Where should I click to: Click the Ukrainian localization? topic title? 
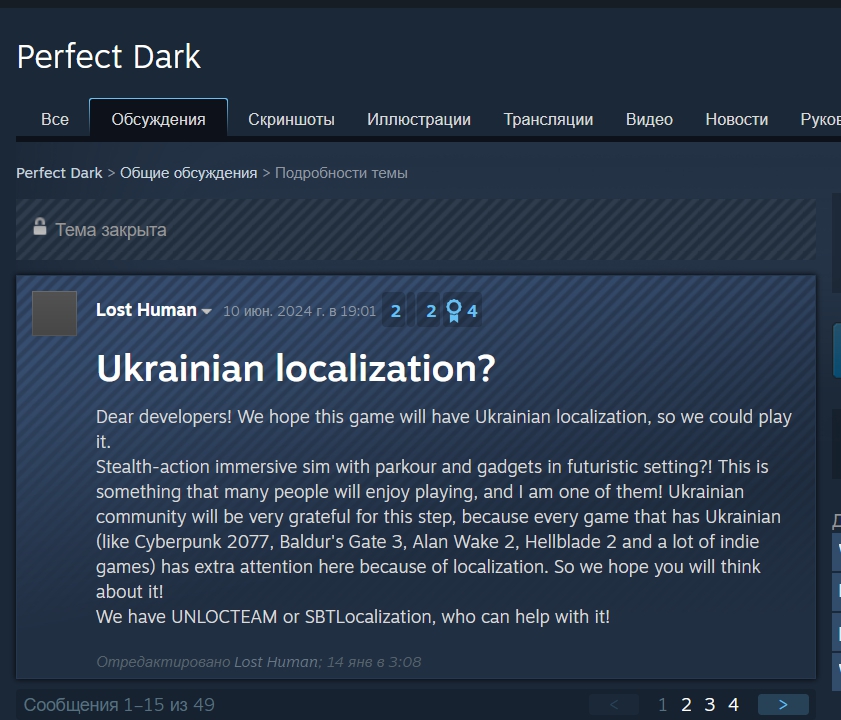click(x=296, y=368)
